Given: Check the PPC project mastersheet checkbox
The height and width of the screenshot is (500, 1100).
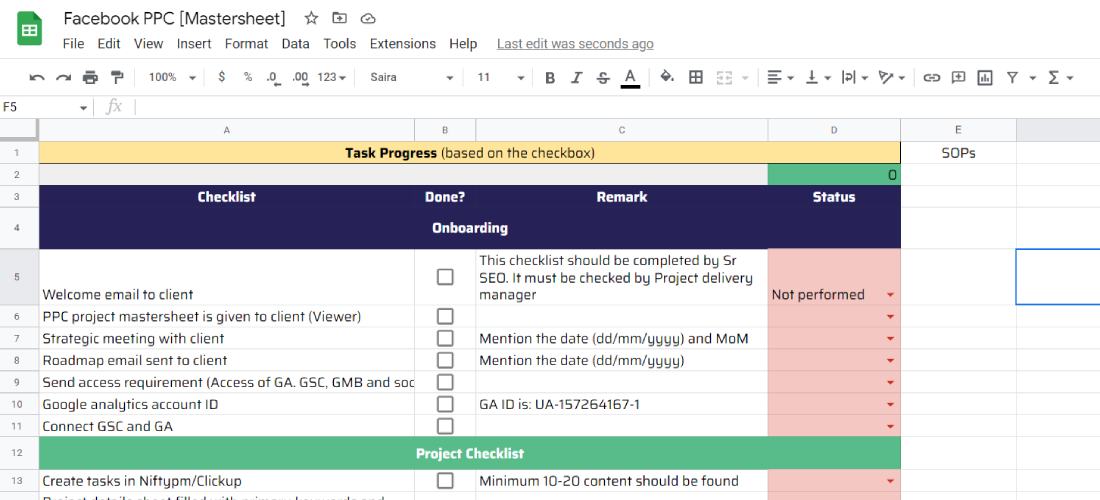Looking at the screenshot, I should (x=445, y=316).
